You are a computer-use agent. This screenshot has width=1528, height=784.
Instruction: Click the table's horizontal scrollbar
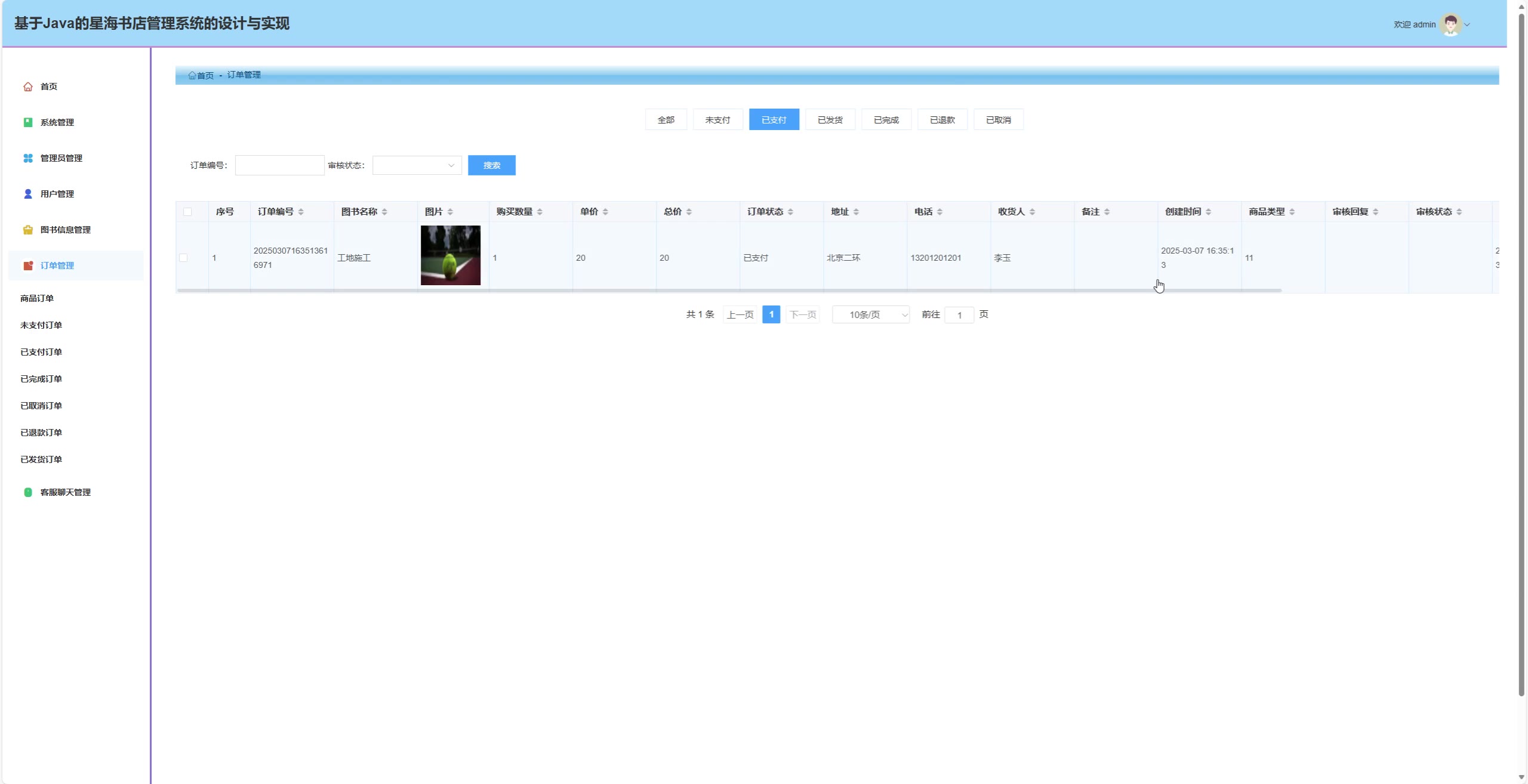728,291
